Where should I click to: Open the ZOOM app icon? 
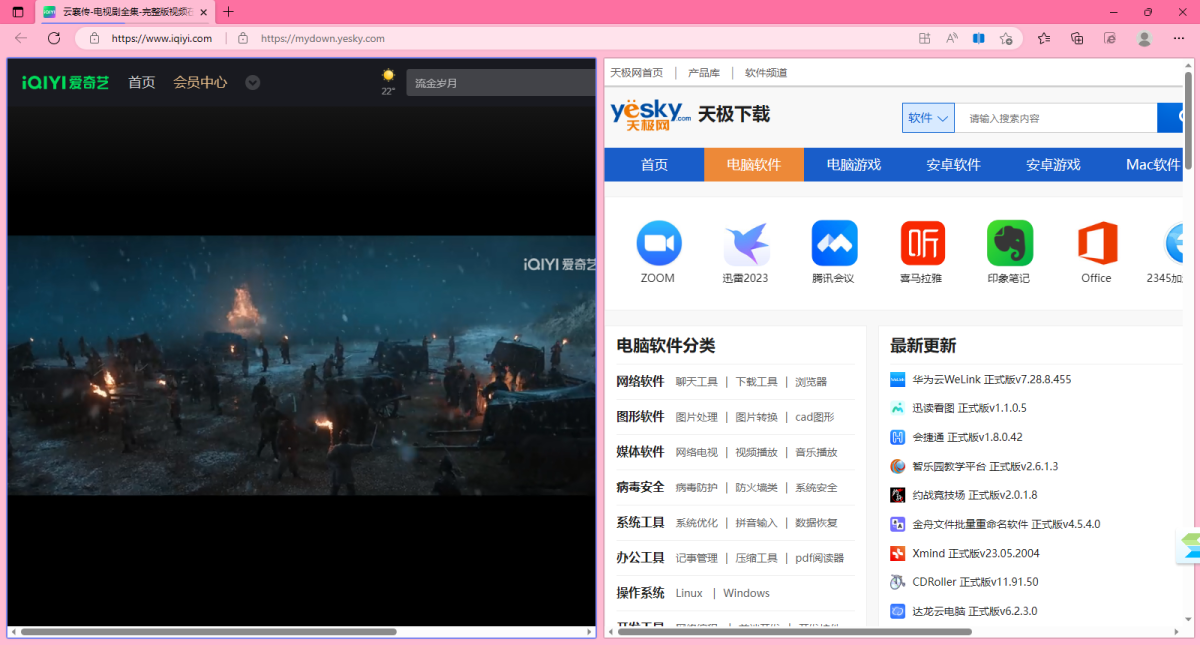click(x=658, y=243)
